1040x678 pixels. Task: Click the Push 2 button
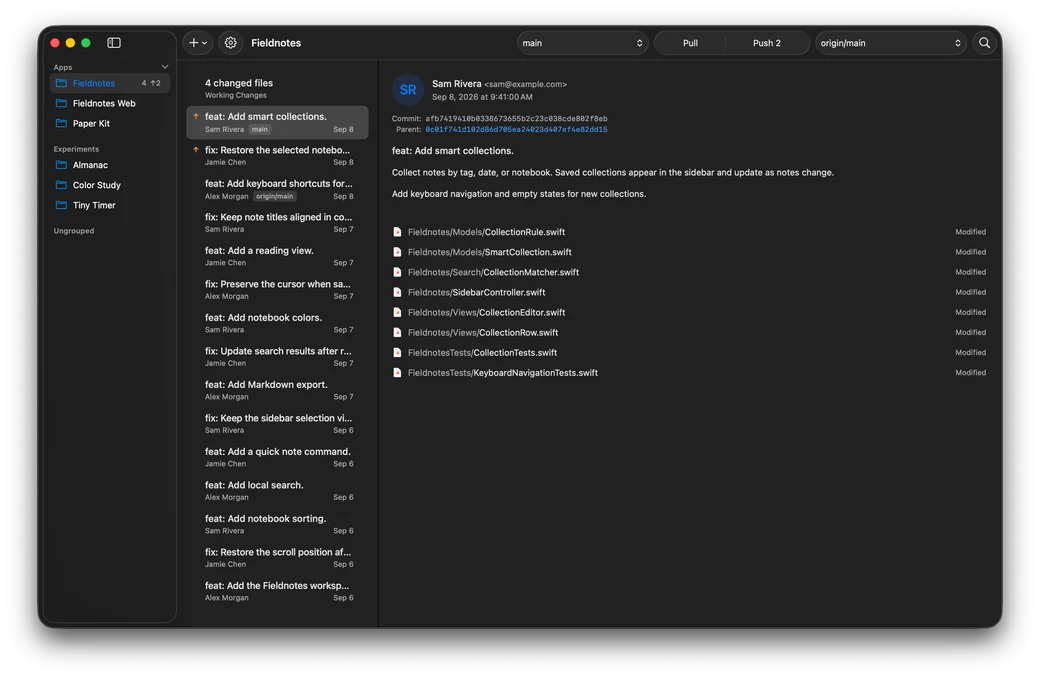point(767,42)
